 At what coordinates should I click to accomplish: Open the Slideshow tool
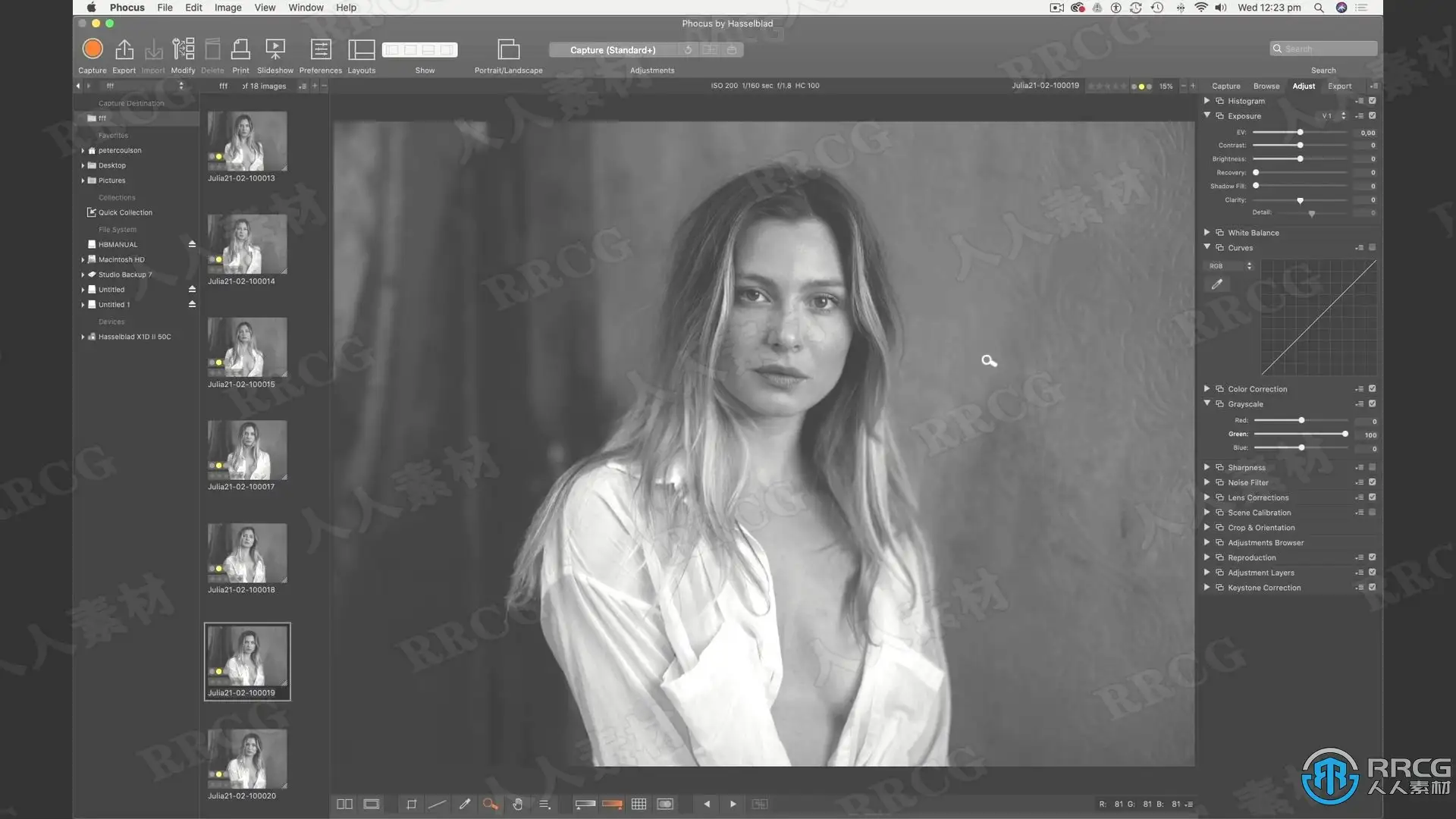pyautogui.click(x=275, y=50)
